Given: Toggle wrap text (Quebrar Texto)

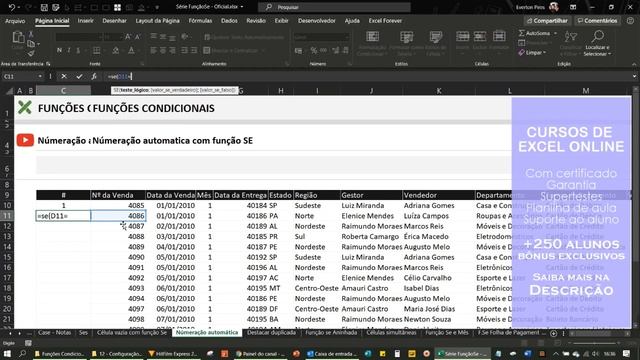Looking at the screenshot, I should [x=244, y=37].
